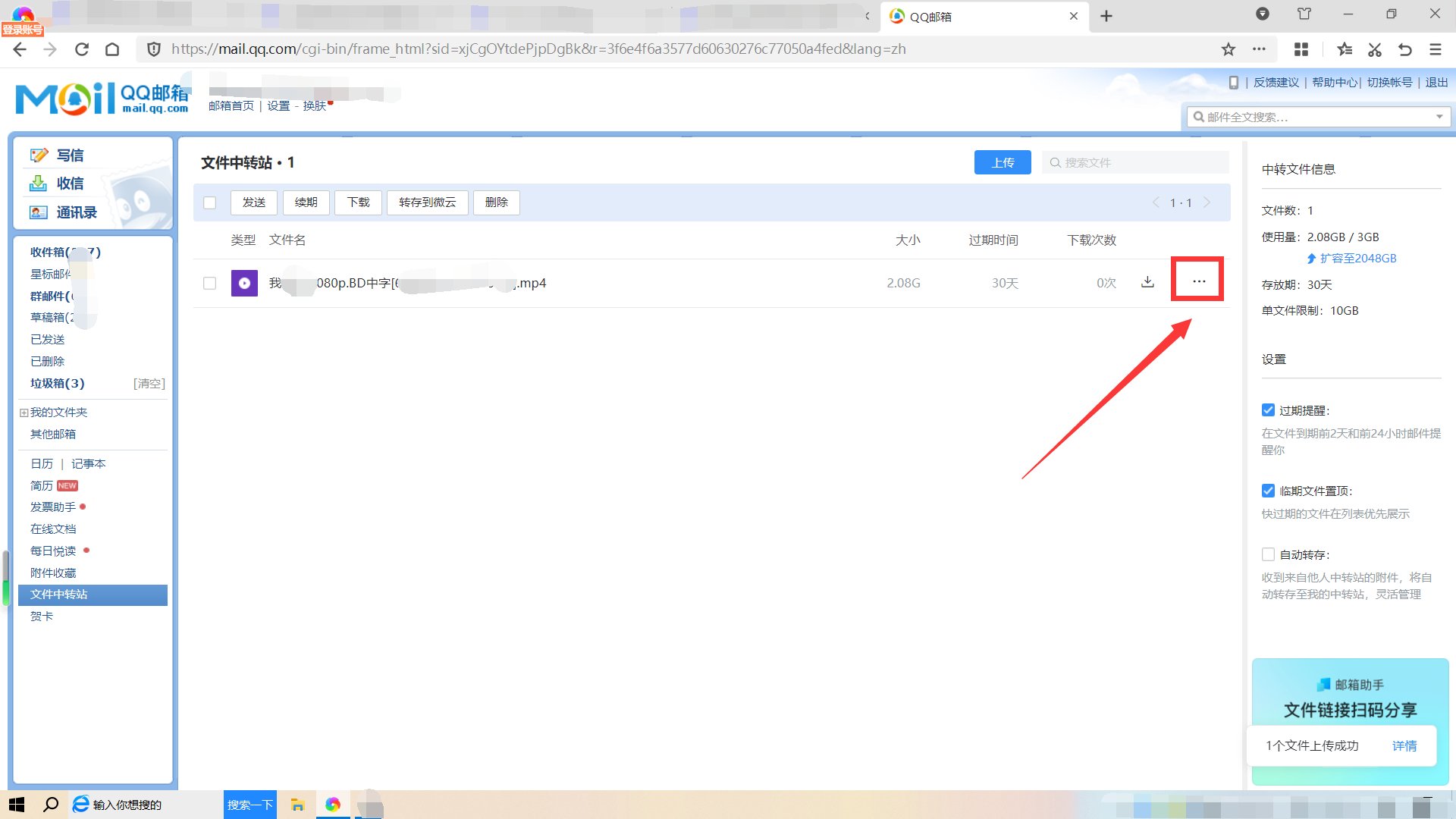The image size is (1456, 819).
Task: Disable the 过期提醒 checkbox
Action: (1268, 410)
